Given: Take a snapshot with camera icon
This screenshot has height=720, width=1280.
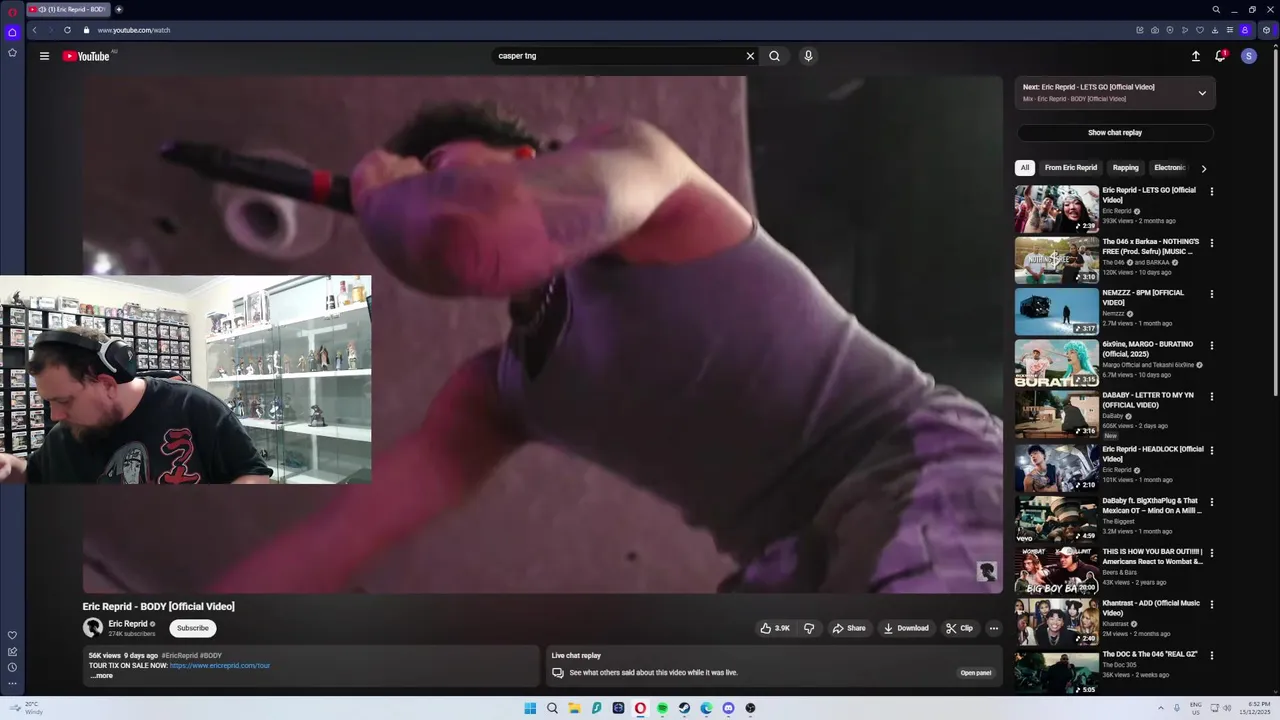Looking at the screenshot, I should (1155, 30).
